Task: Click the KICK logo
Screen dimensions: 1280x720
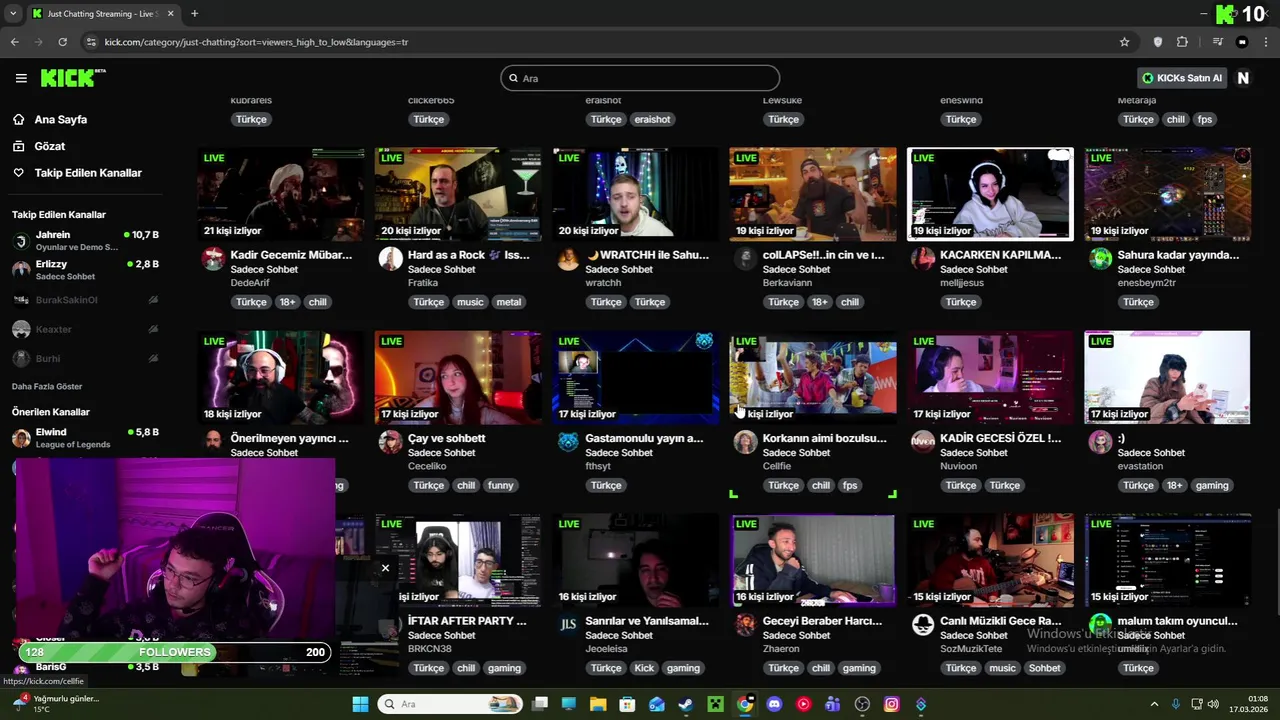Action: click(72, 78)
